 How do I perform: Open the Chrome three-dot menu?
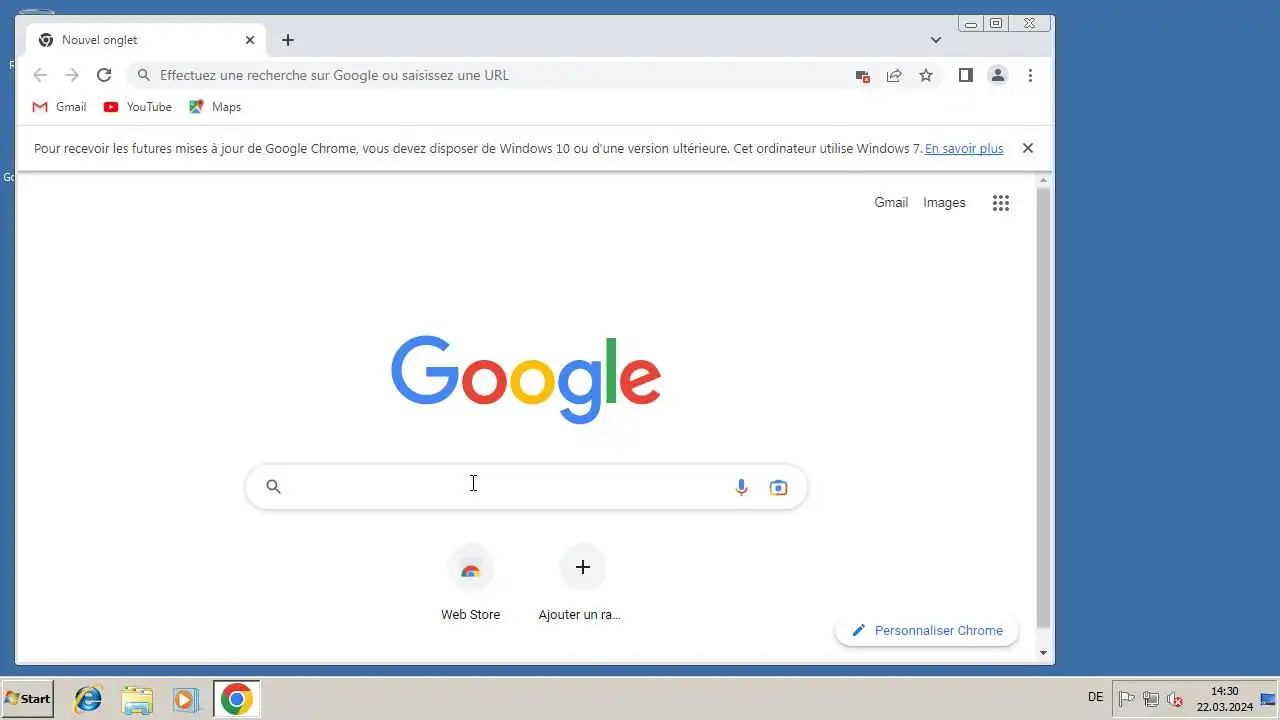pos(1030,75)
